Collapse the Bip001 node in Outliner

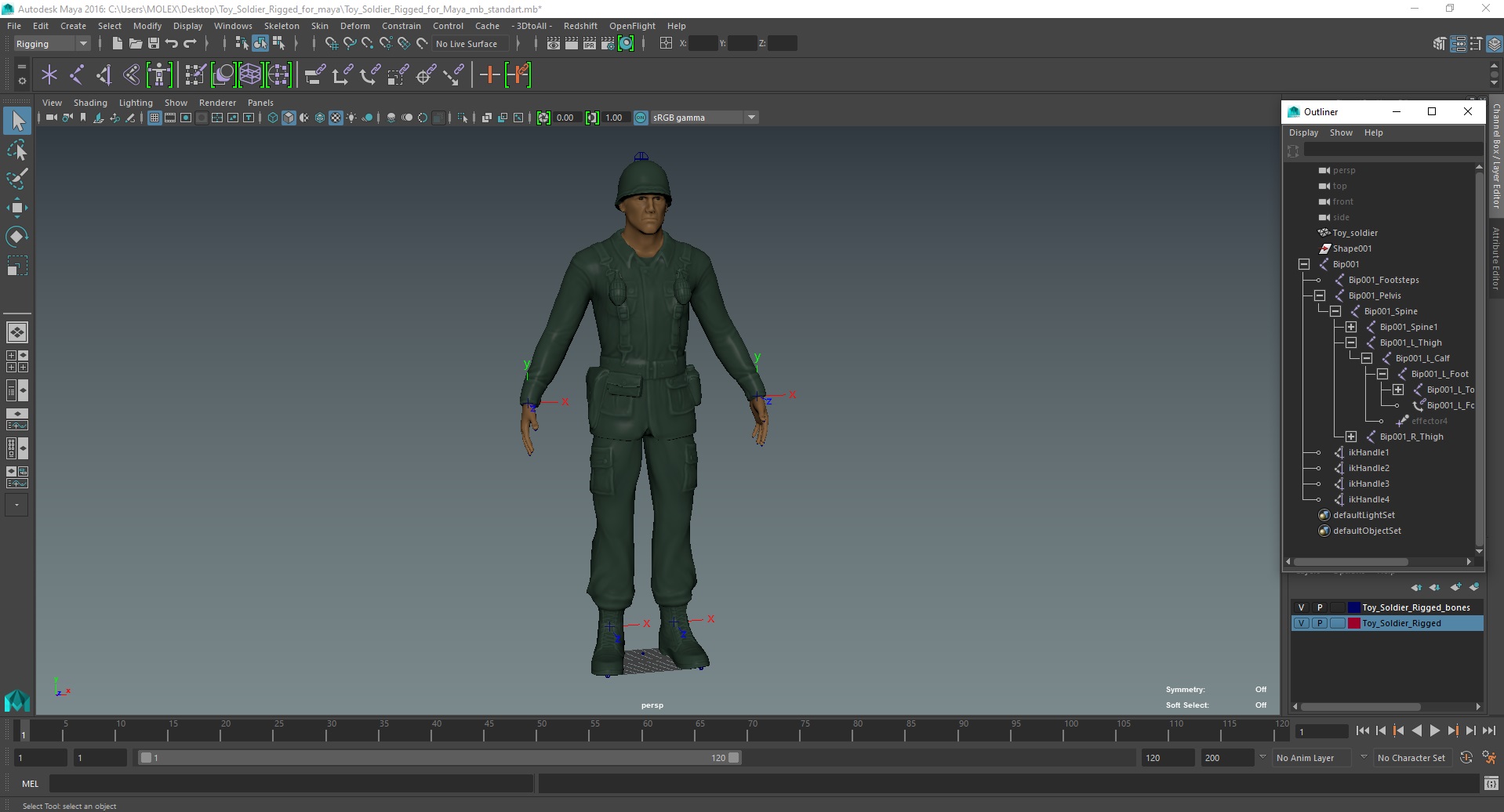tap(1304, 264)
